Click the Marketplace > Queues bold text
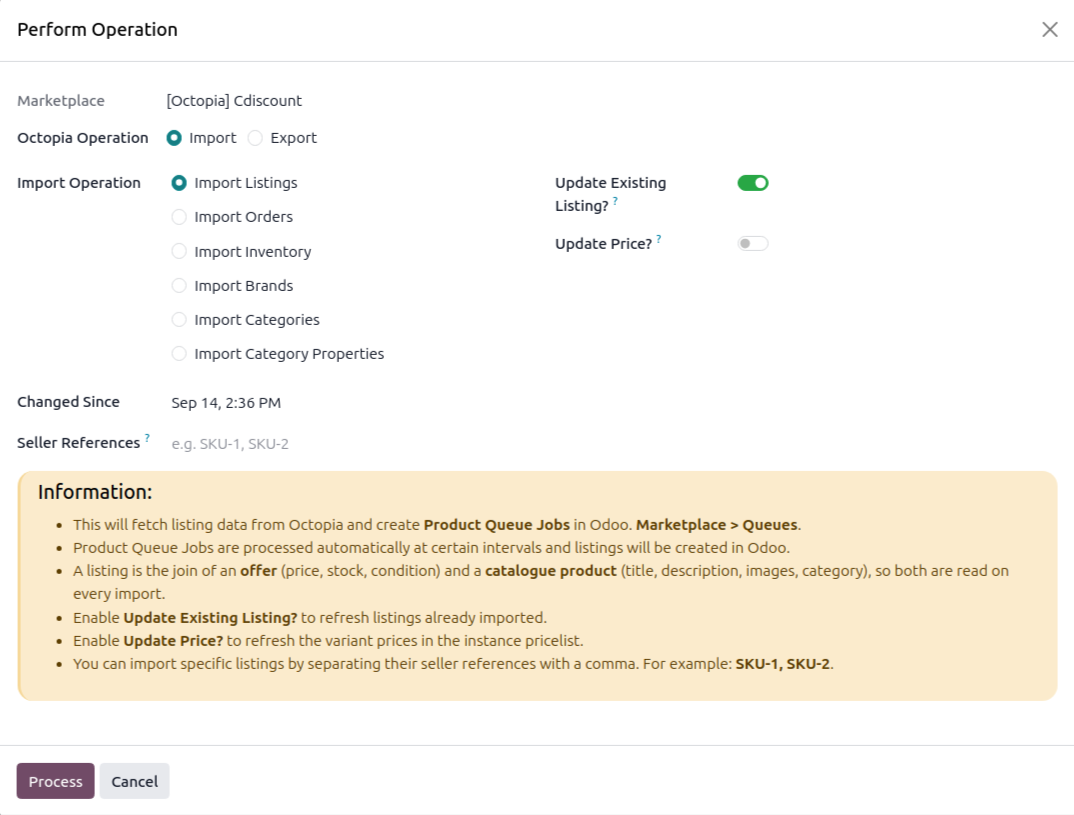Image resolution: width=1074 pixels, height=815 pixels. point(716,525)
